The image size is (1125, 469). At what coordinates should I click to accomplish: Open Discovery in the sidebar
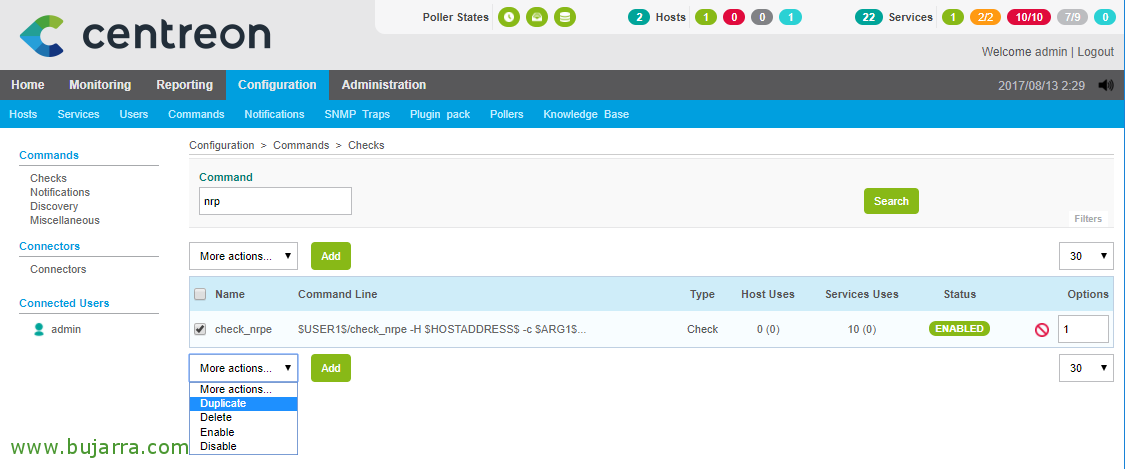[54, 207]
